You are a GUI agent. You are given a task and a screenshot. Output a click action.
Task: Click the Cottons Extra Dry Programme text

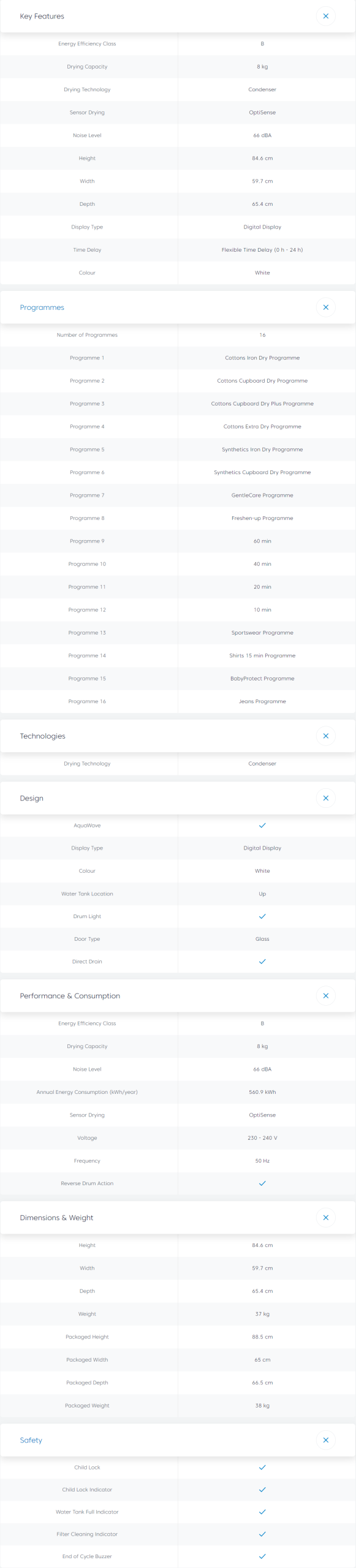coord(262,426)
